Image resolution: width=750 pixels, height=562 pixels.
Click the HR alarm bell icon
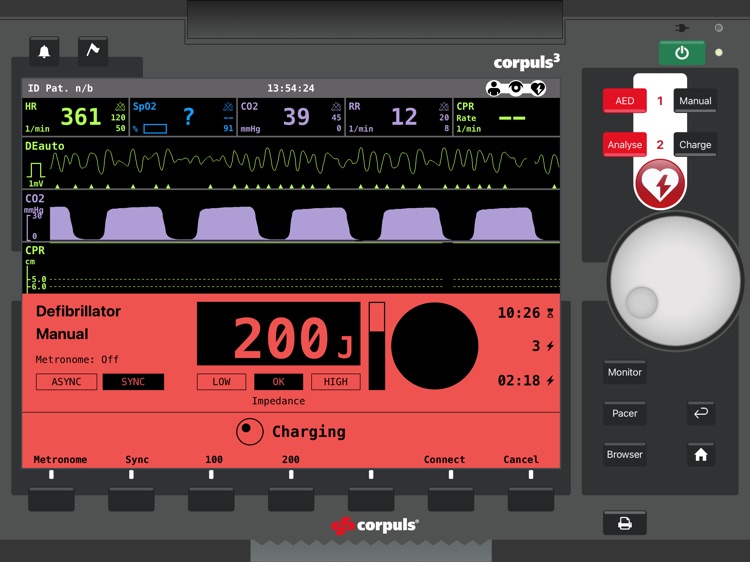click(x=120, y=106)
